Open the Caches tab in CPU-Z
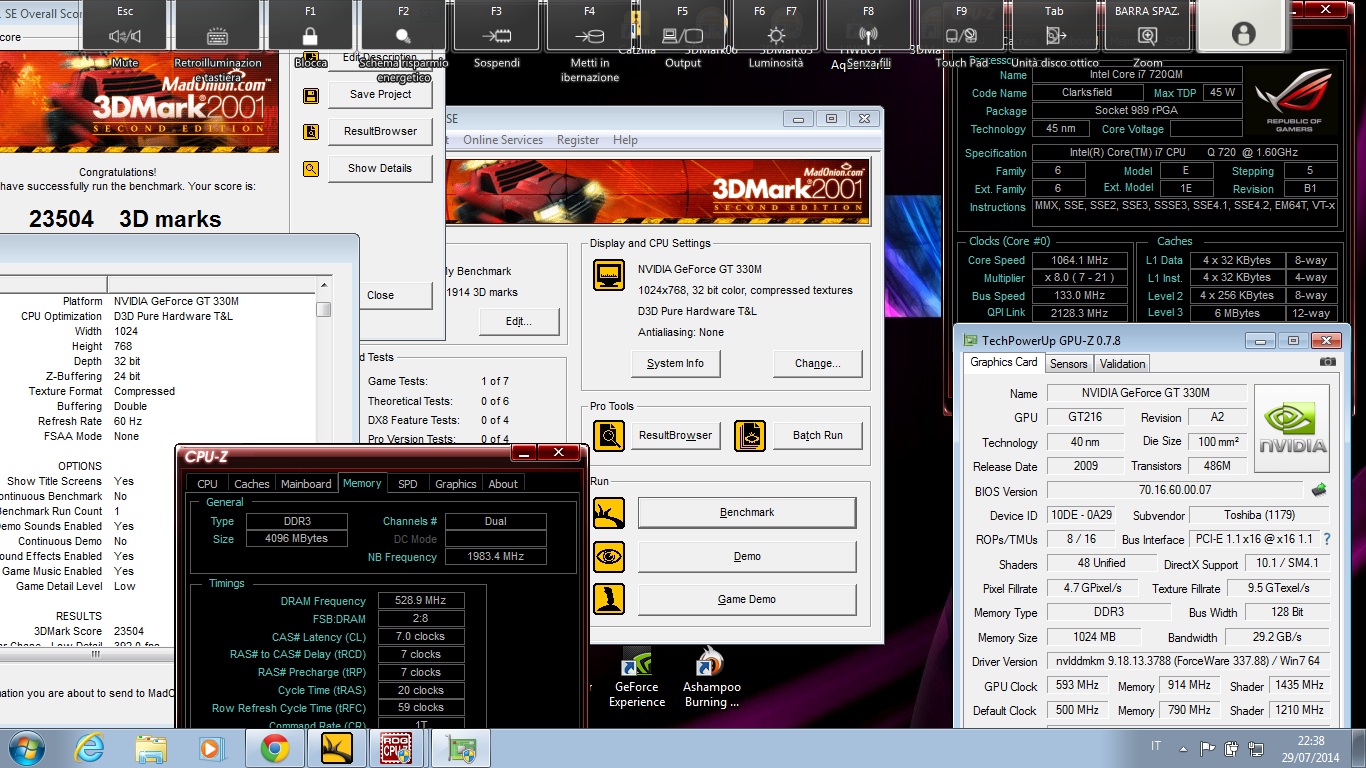 (x=252, y=483)
